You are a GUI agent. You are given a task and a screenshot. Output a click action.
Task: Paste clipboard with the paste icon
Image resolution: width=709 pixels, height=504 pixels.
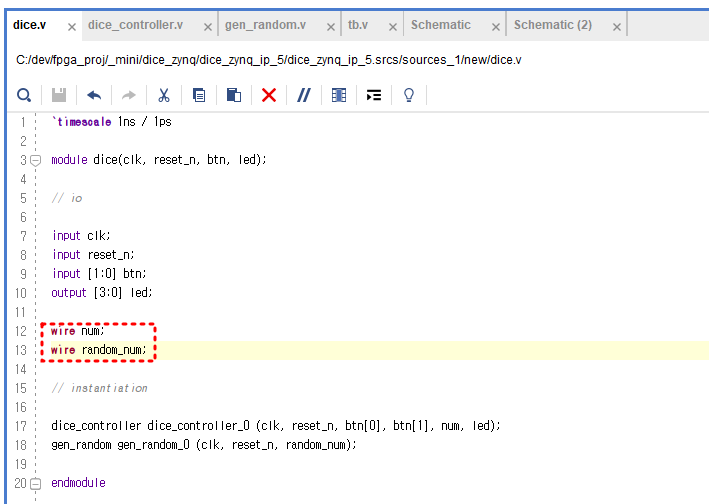234,95
